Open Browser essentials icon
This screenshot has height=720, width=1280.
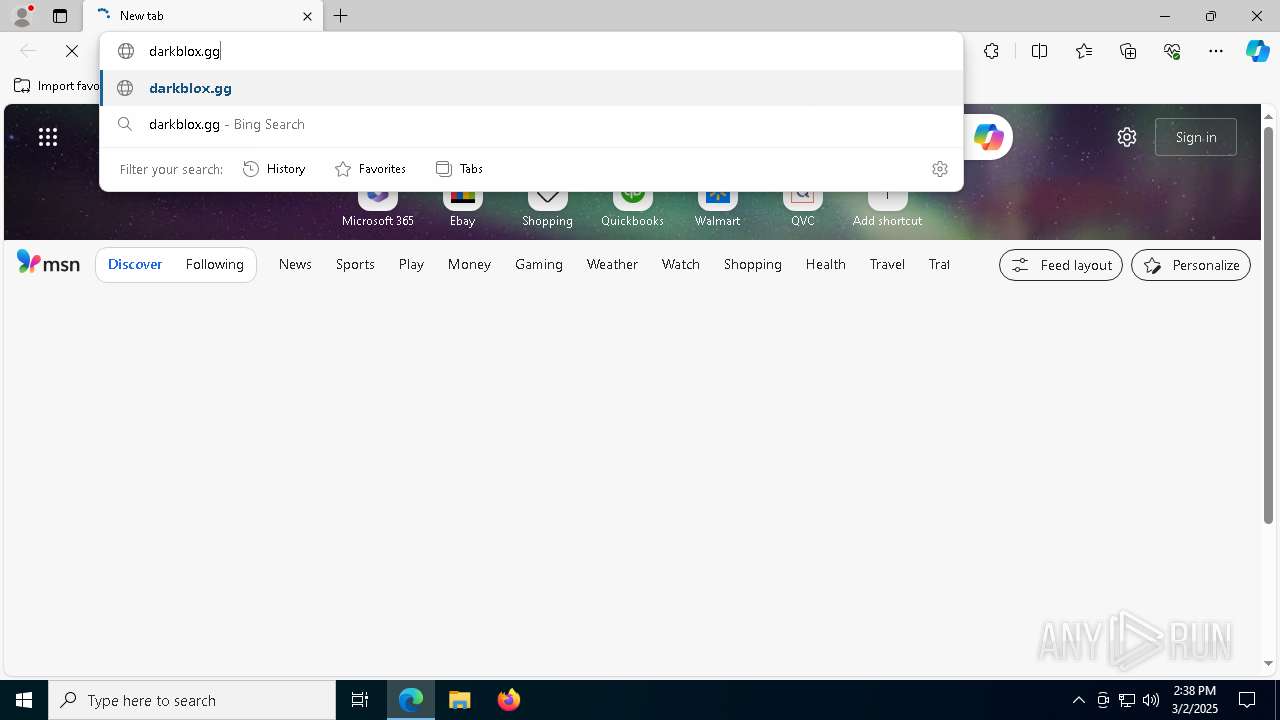(x=1172, y=51)
